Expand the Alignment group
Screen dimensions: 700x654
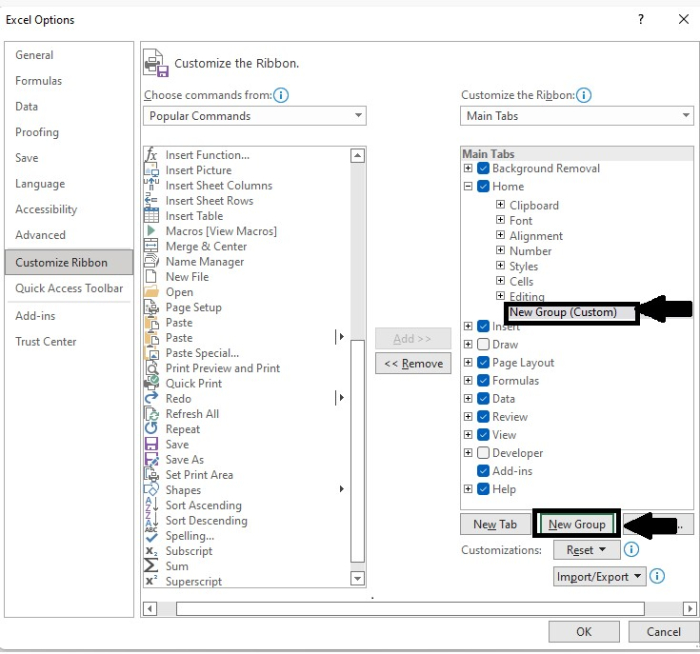[500, 235]
